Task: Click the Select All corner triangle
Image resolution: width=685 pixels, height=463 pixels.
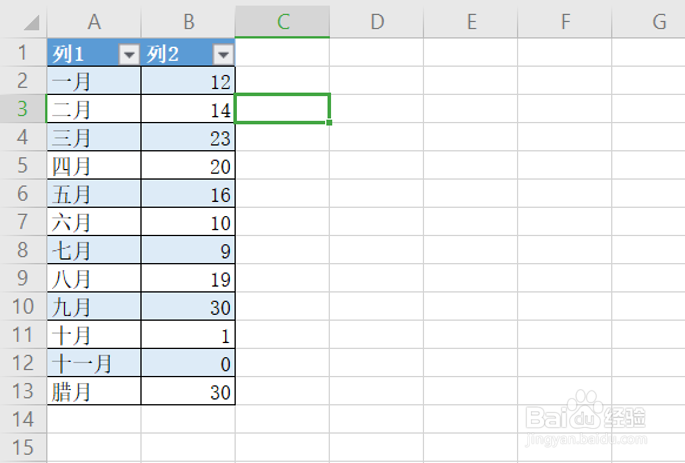Action: (31, 22)
